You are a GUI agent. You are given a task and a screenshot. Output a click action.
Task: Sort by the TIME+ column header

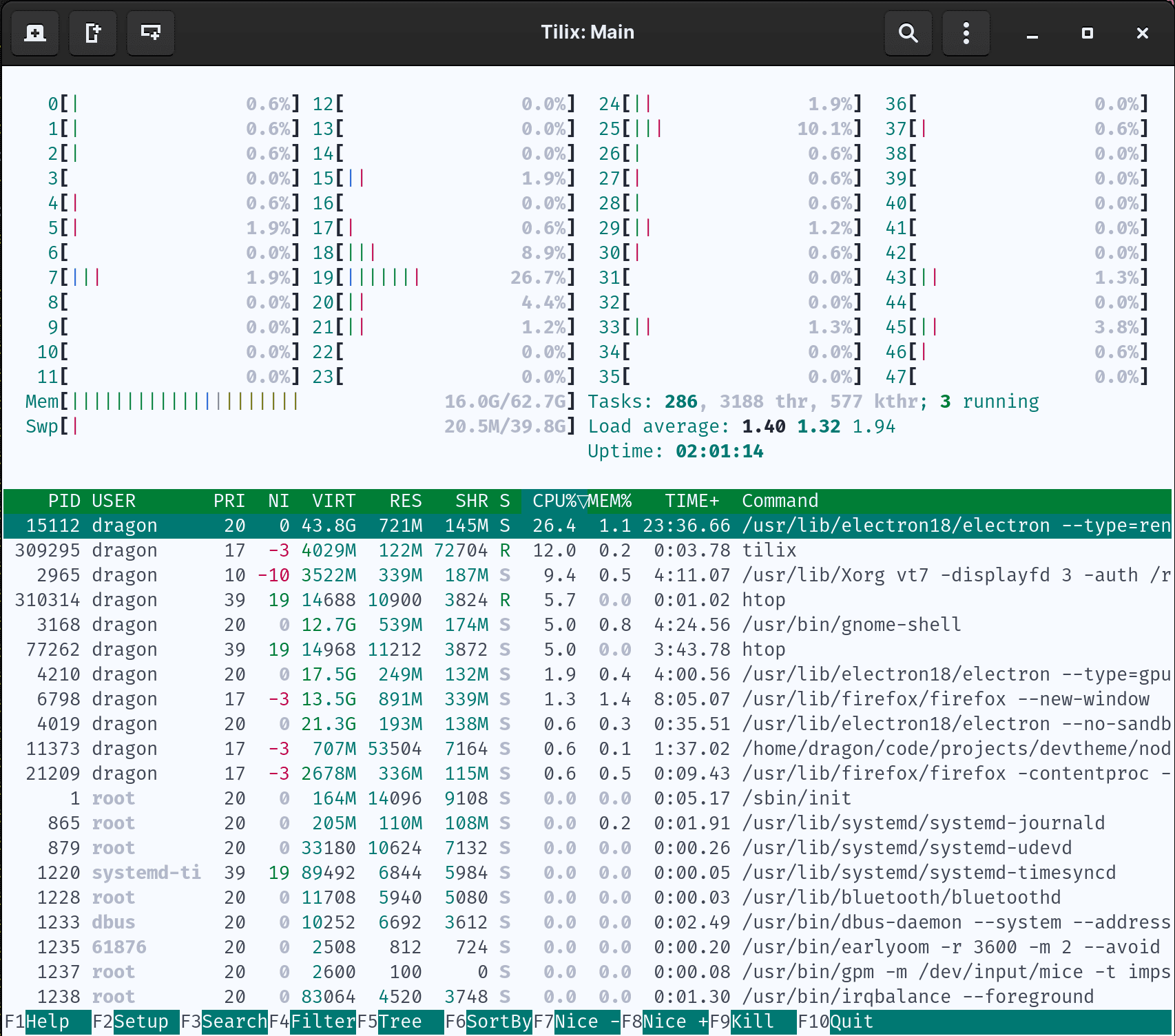pyautogui.click(x=692, y=501)
